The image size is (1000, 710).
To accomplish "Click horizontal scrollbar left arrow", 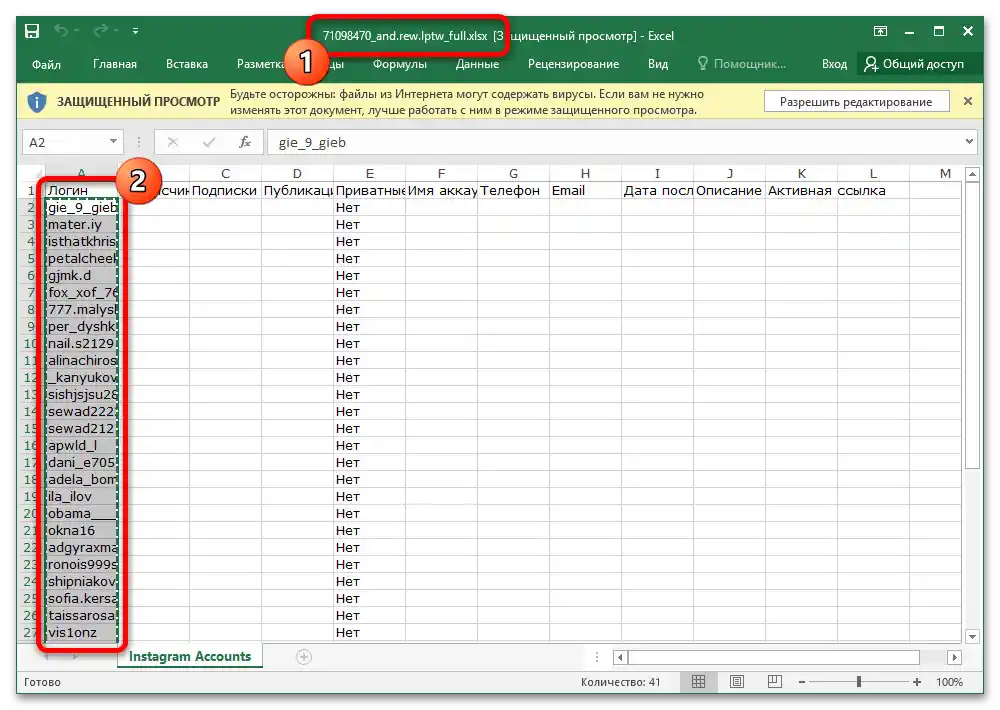I will tap(621, 657).
